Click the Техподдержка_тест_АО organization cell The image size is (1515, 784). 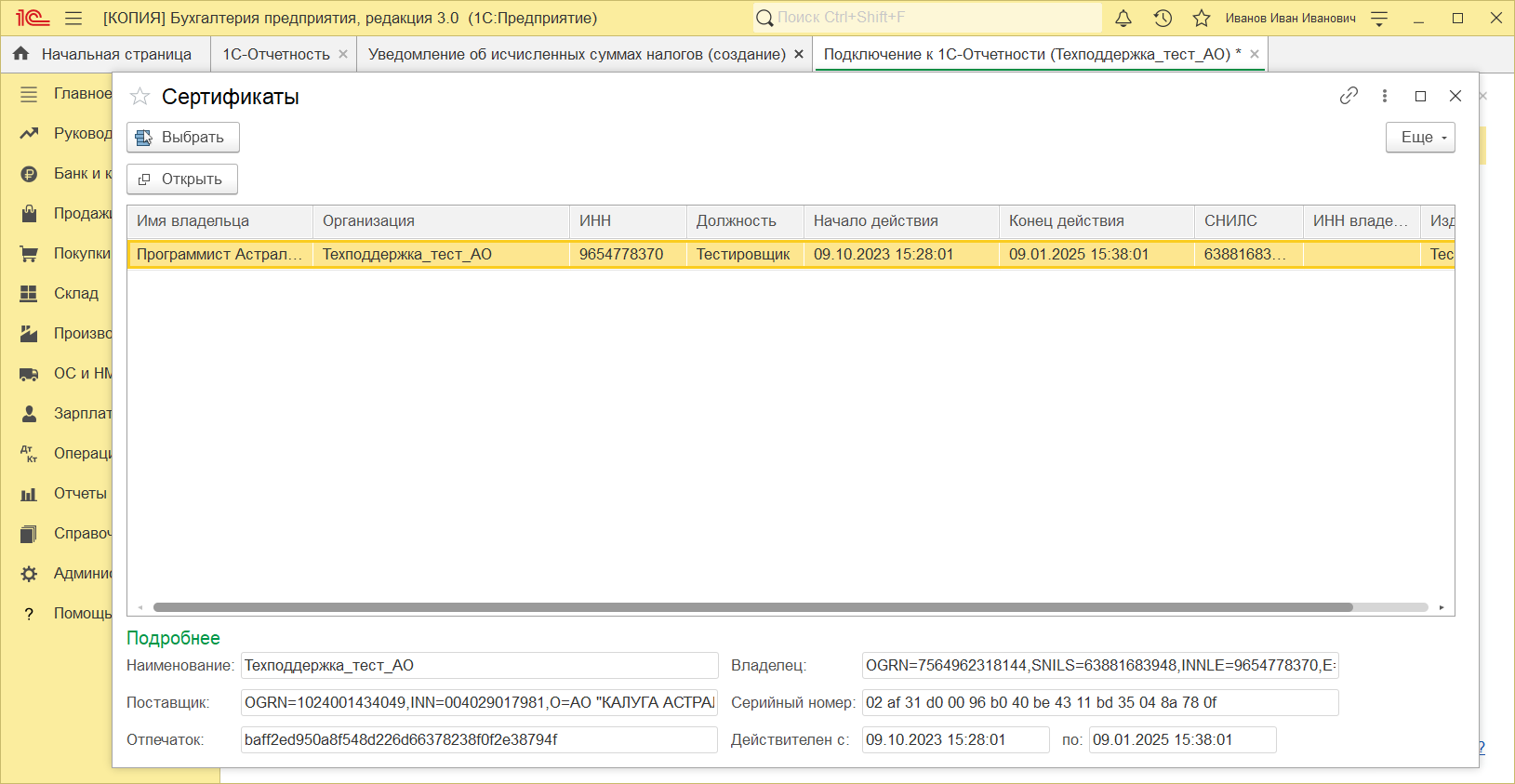[x=441, y=254]
